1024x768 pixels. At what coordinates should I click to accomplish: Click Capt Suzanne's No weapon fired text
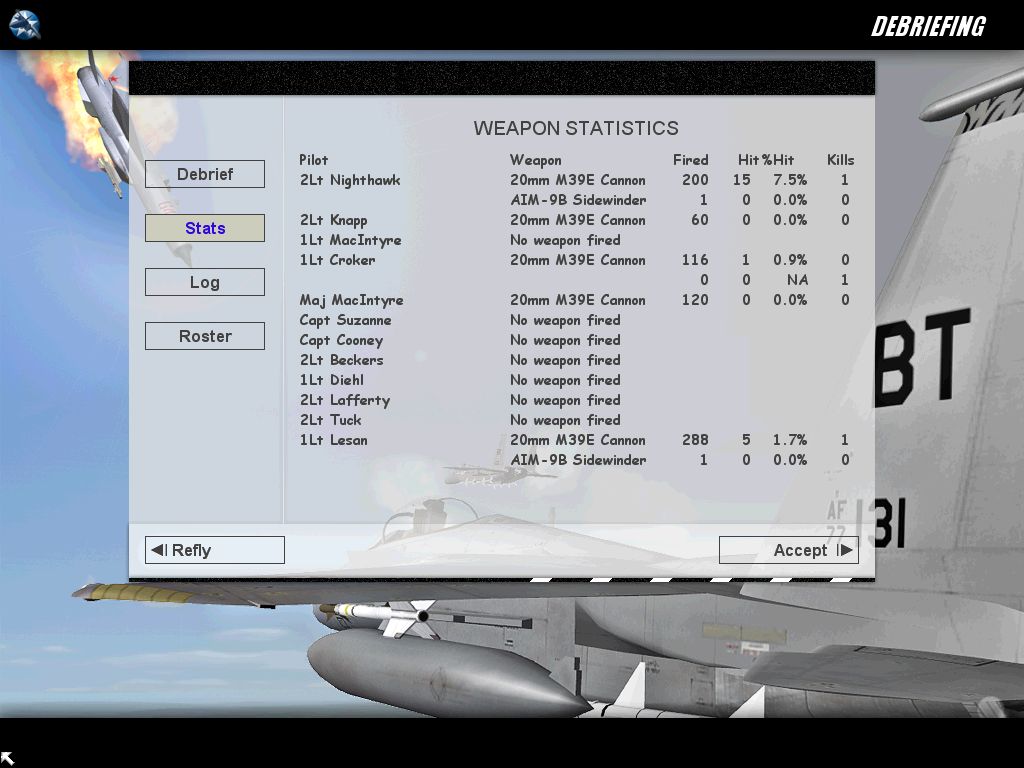[x=566, y=320]
